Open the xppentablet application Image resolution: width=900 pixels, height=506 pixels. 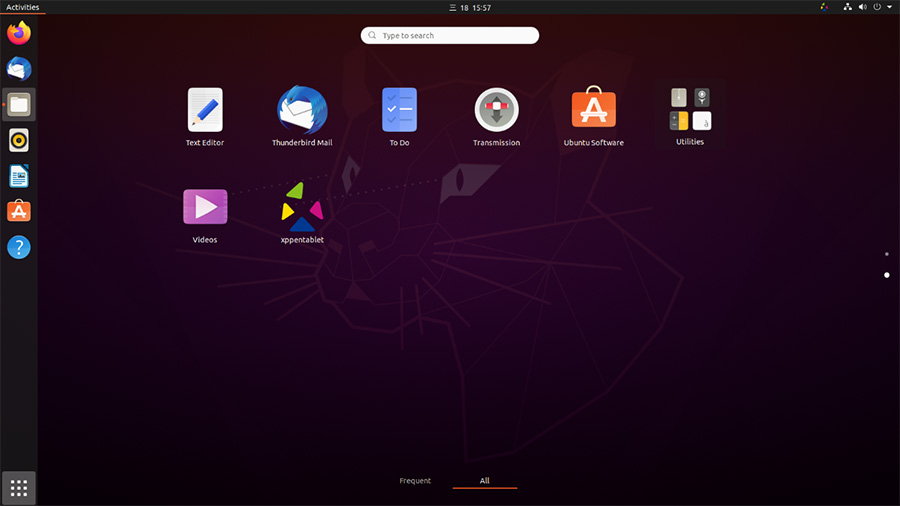pos(302,207)
